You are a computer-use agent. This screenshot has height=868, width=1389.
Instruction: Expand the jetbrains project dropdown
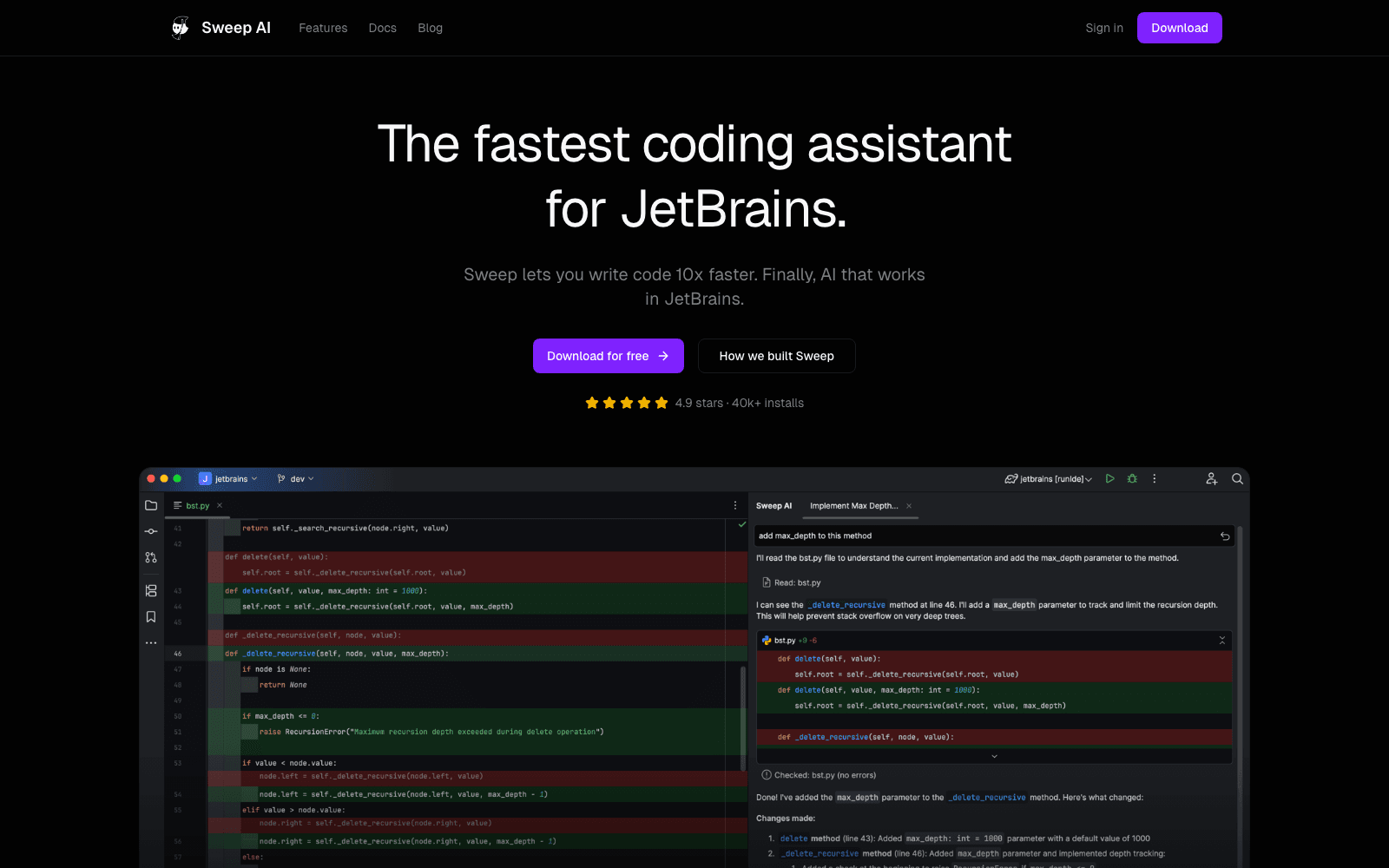click(228, 479)
